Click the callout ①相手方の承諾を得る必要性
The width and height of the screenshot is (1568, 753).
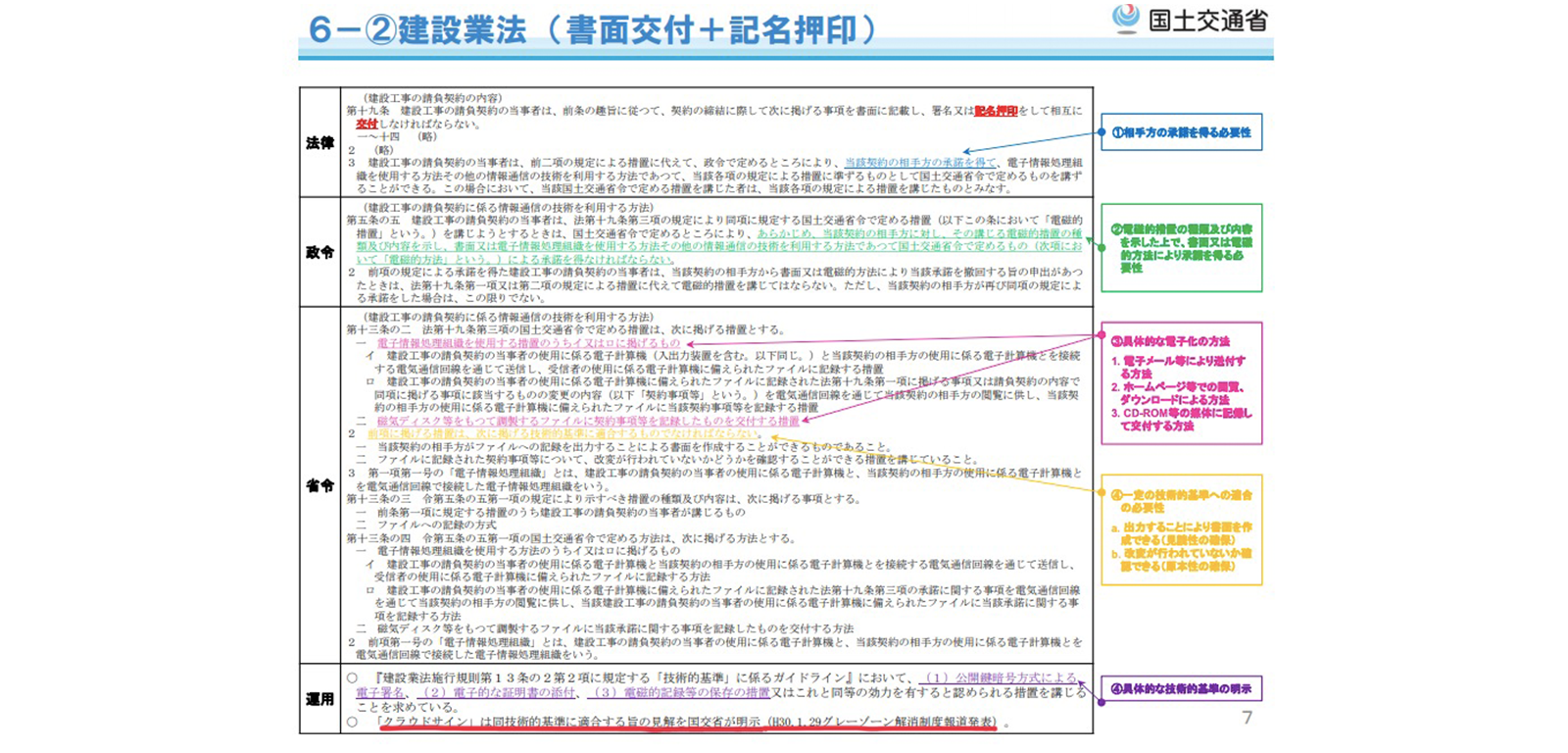1181,132
